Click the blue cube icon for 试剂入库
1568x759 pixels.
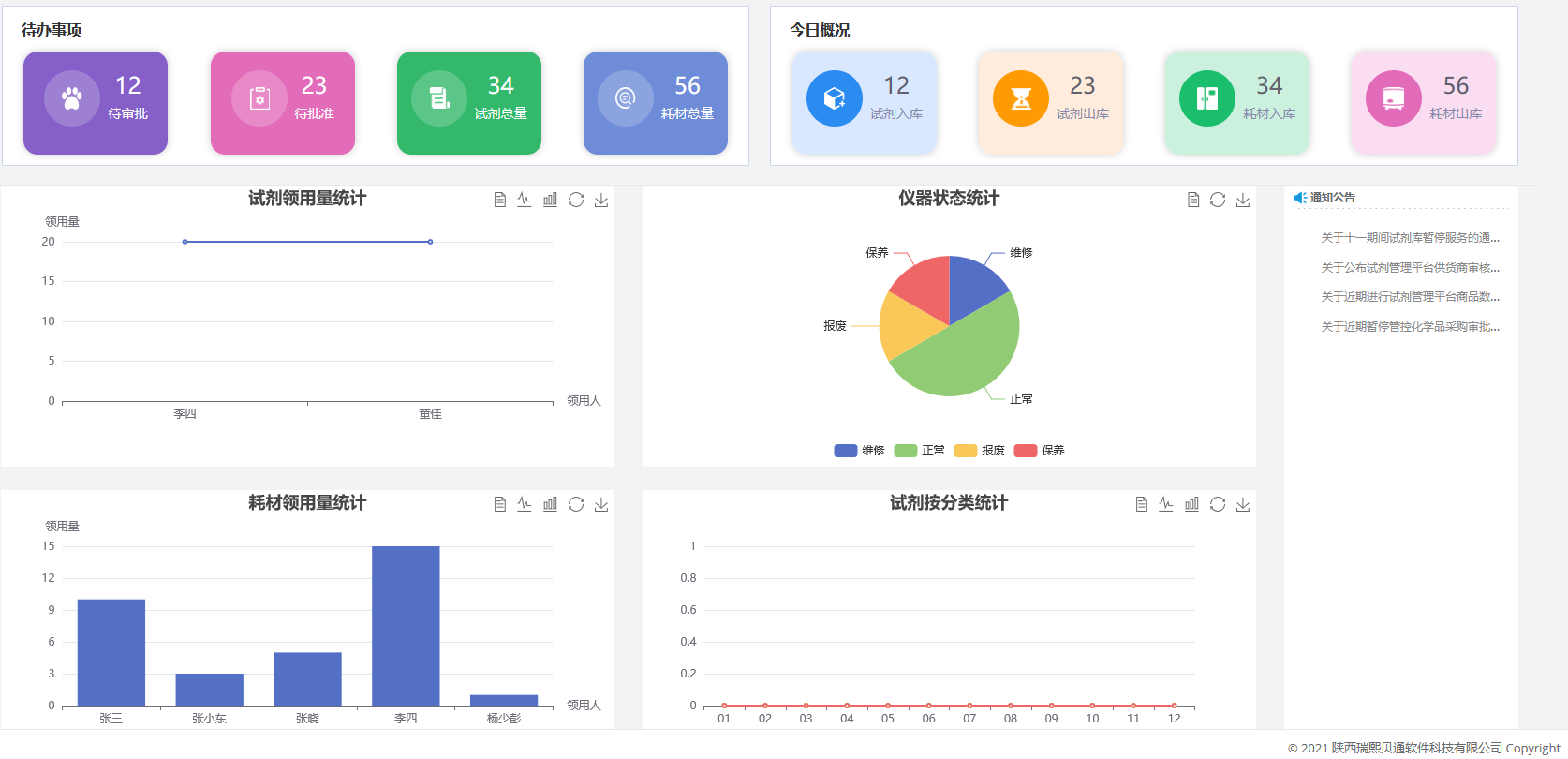click(835, 98)
